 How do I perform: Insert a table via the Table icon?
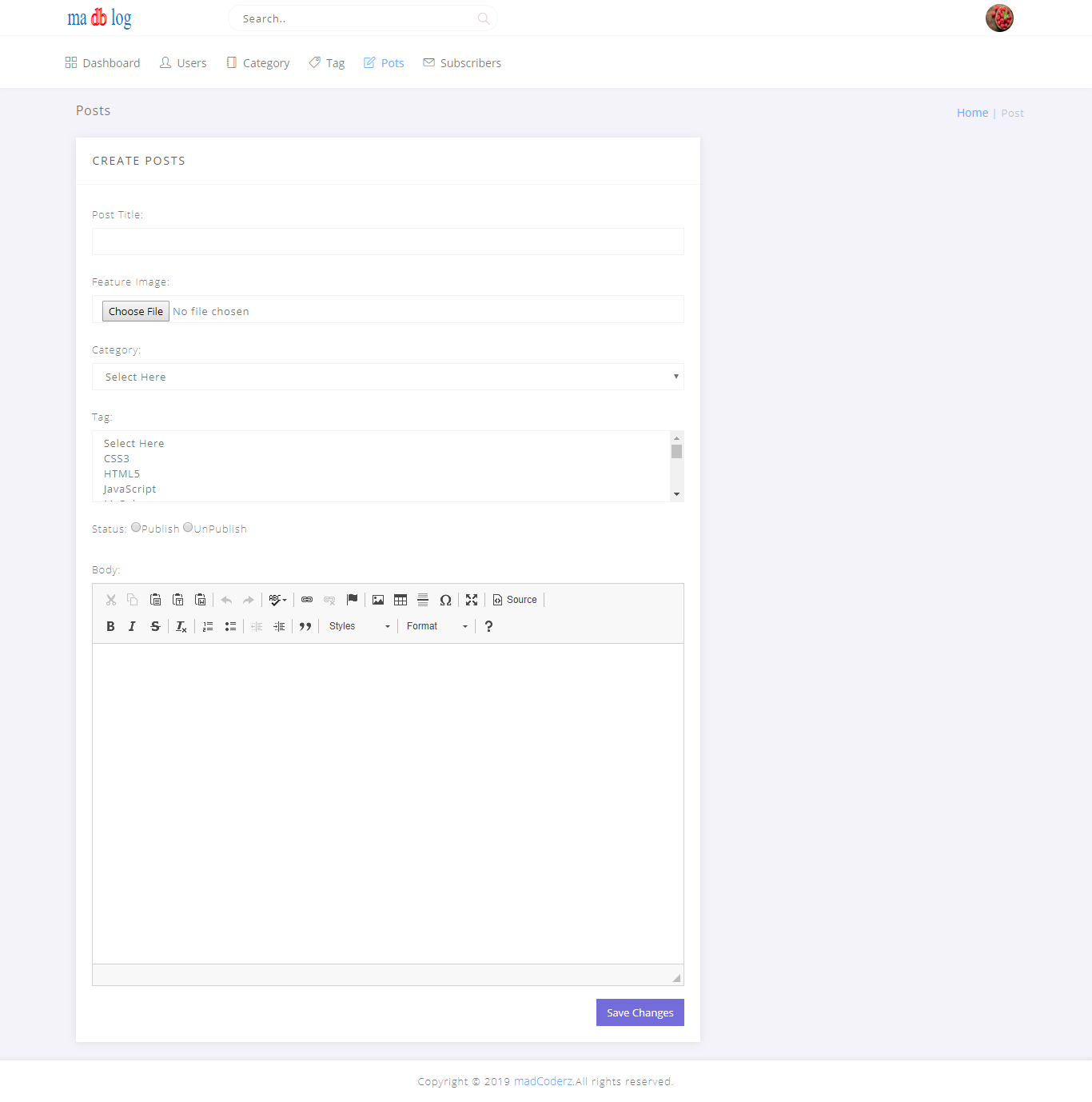tap(401, 600)
